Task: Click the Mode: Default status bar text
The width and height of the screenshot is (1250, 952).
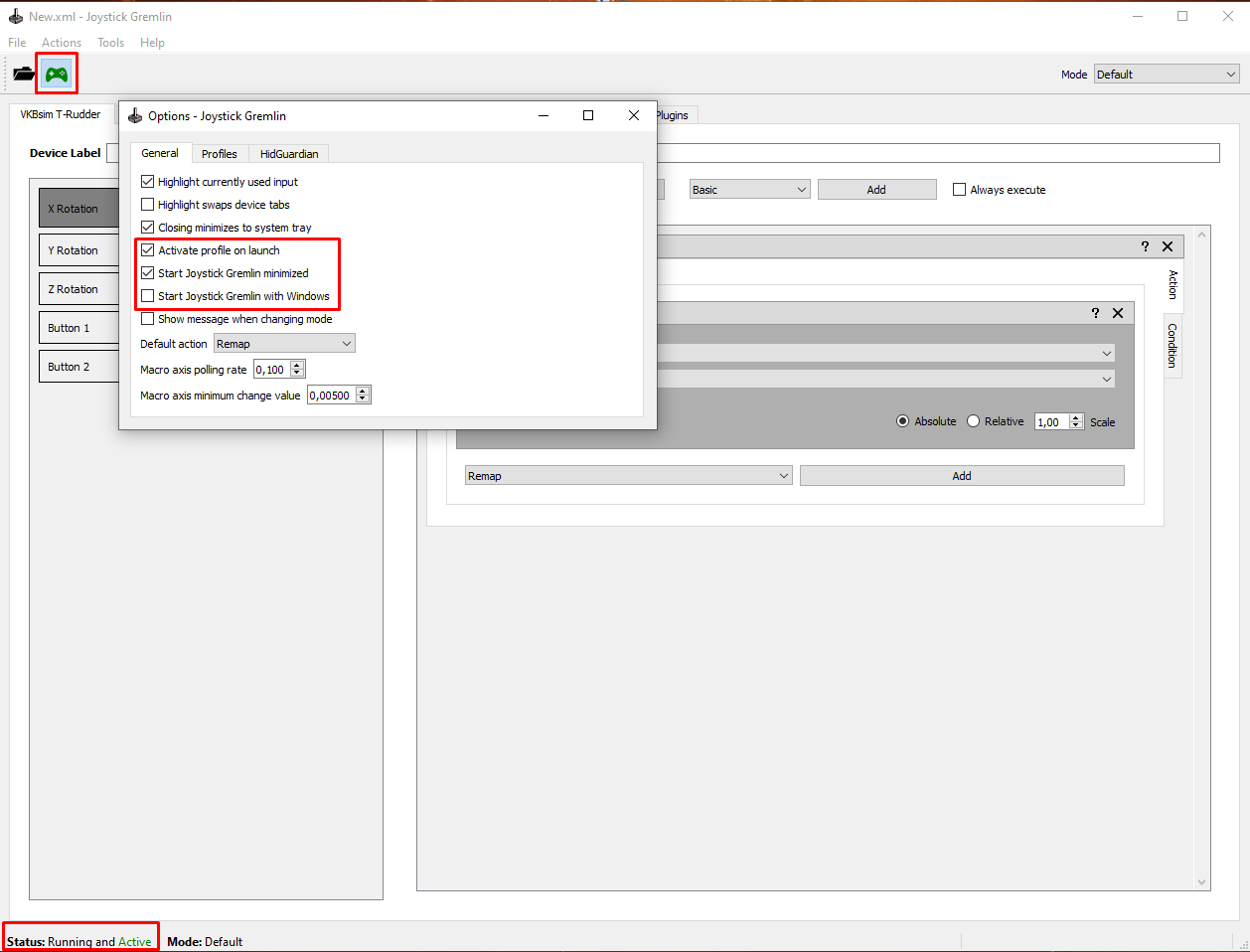Action: (205, 942)
